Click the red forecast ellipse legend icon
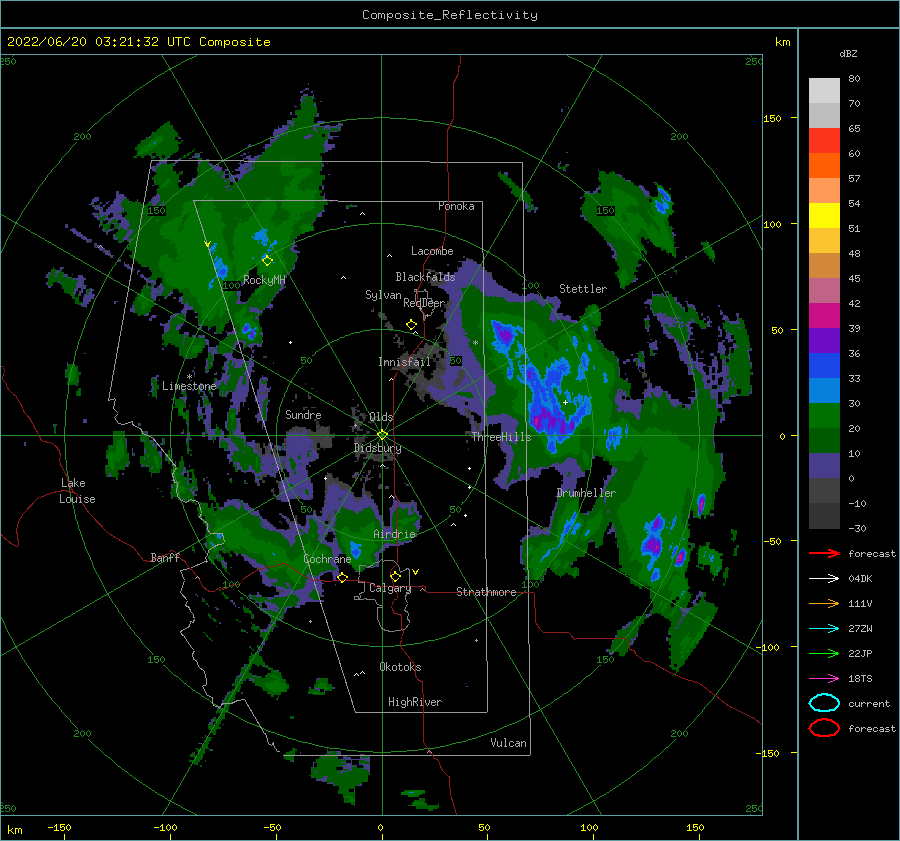This screenshot has height=841, width=900. 824,728
